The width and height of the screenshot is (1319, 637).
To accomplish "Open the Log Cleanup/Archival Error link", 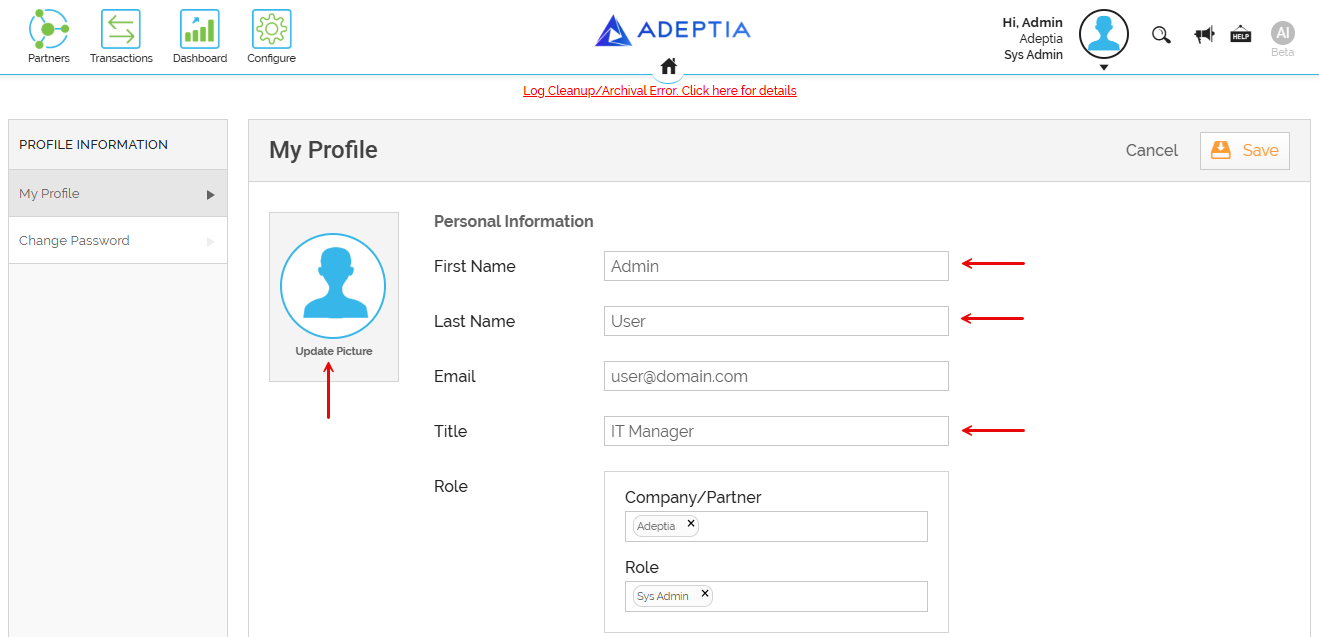I will coord(660,90).
